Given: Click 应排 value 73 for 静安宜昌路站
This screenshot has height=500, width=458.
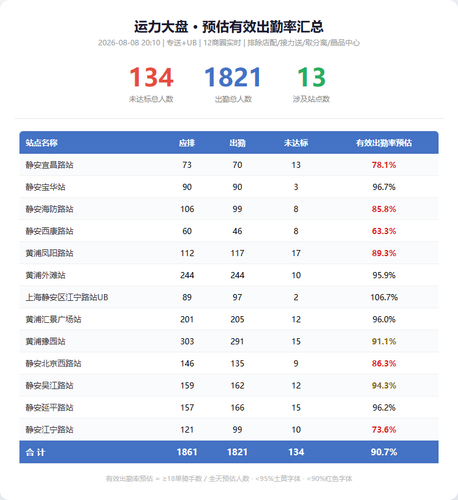Looking at the screenshot, I should [x=187, y=165].
